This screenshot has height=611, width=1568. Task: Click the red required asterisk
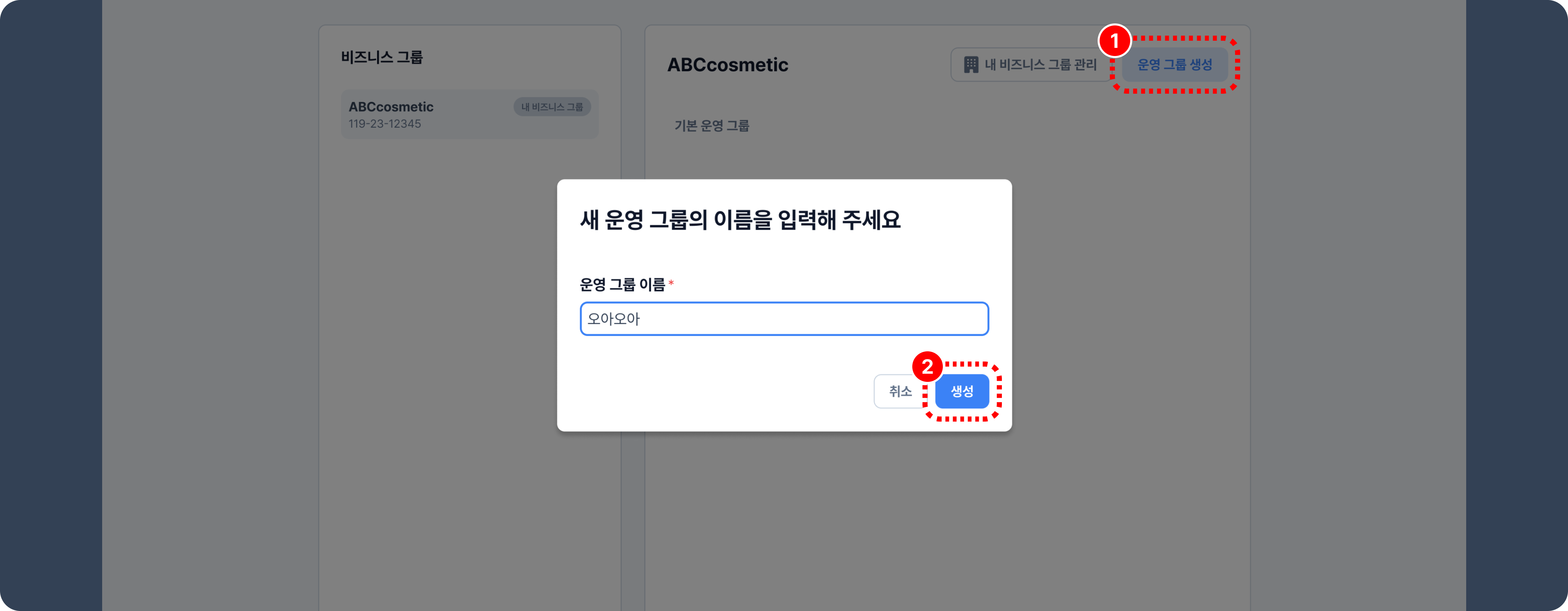tap(671, 283)
